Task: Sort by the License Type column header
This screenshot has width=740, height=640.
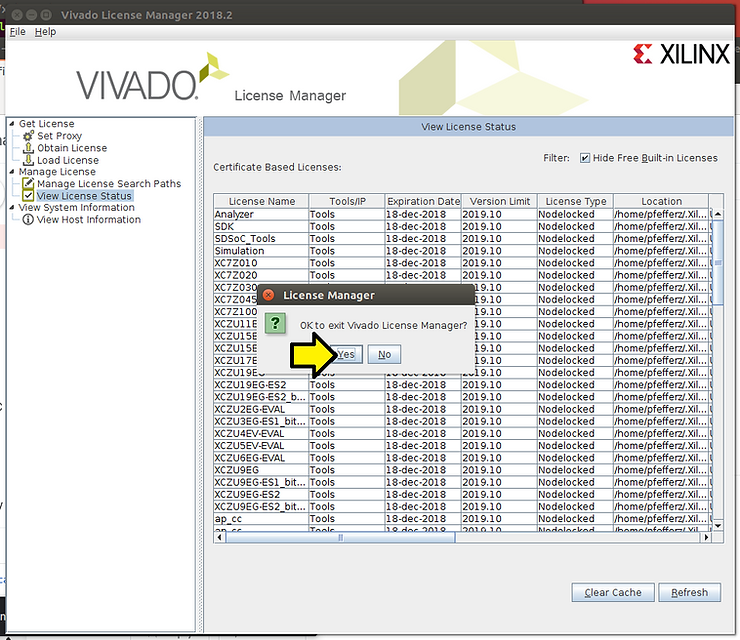Action: coord(575,201)
